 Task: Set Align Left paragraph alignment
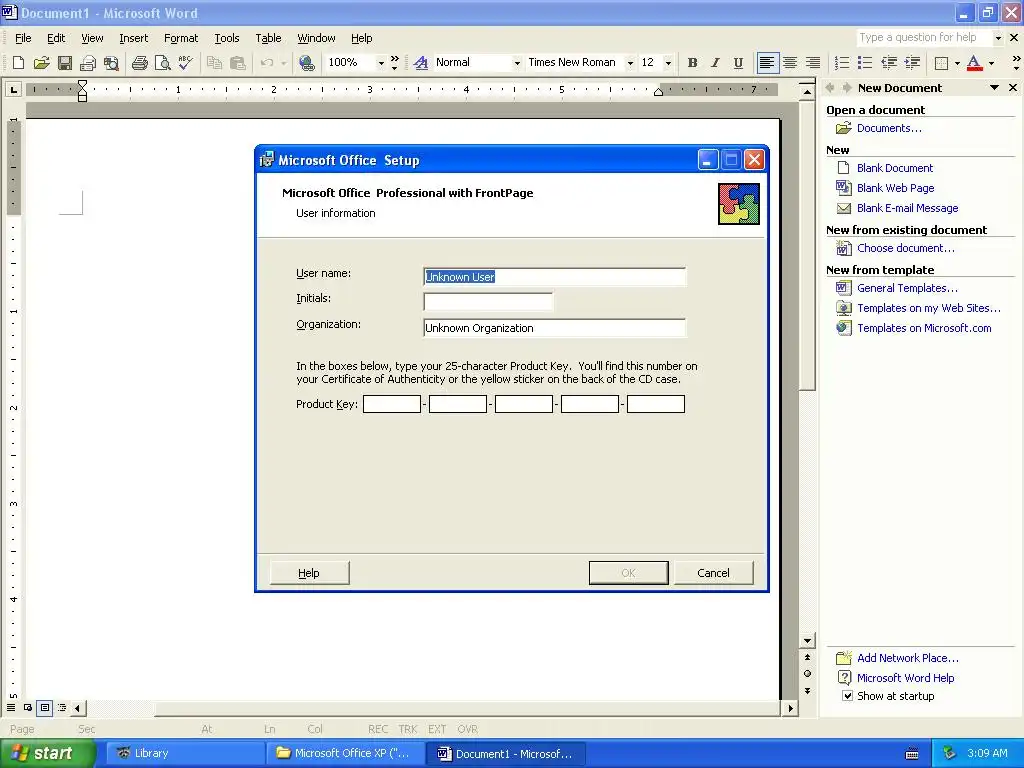[x=767, y=63]
